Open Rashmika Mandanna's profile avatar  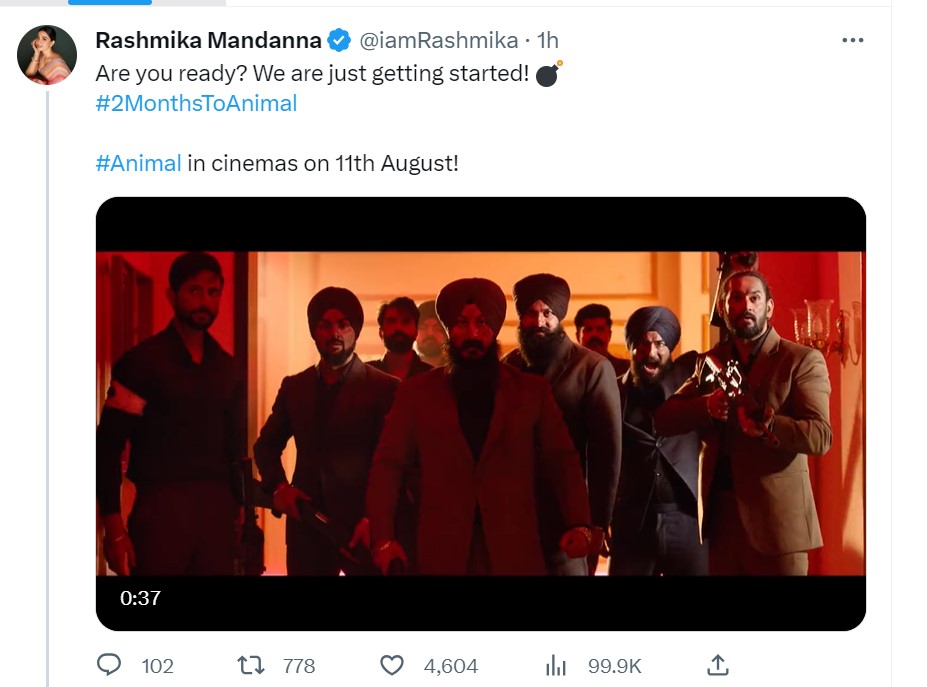click(47, 54)
